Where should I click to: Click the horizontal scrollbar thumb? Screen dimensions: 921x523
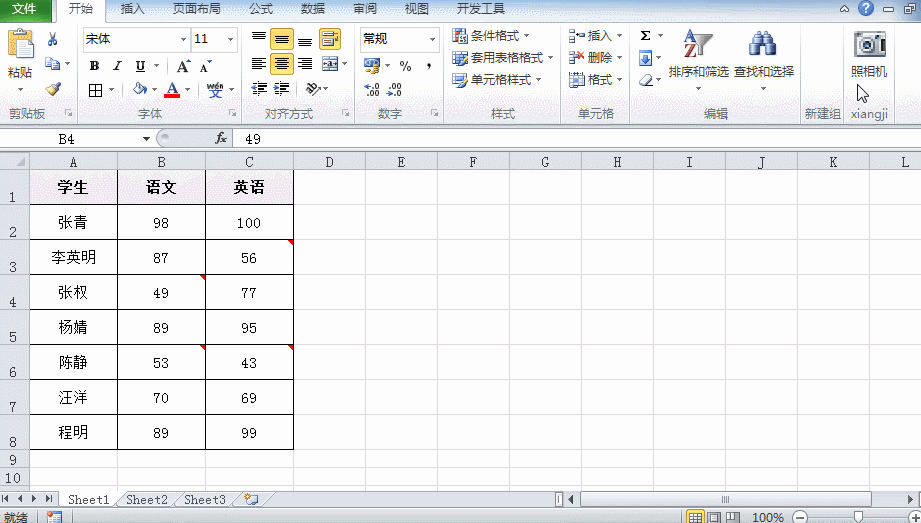[x=725, y=499]
